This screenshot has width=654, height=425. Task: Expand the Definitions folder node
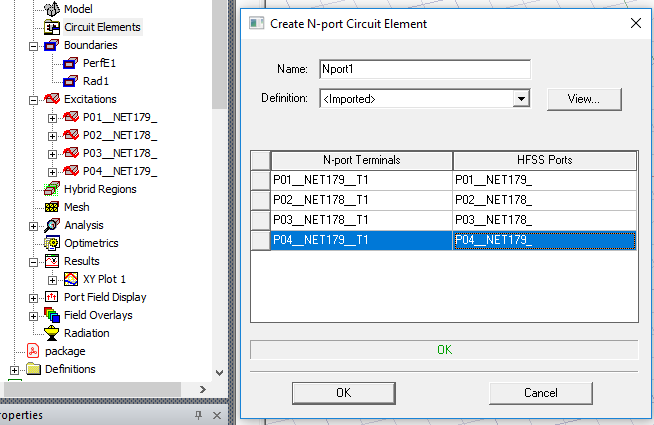click(15, 369)
